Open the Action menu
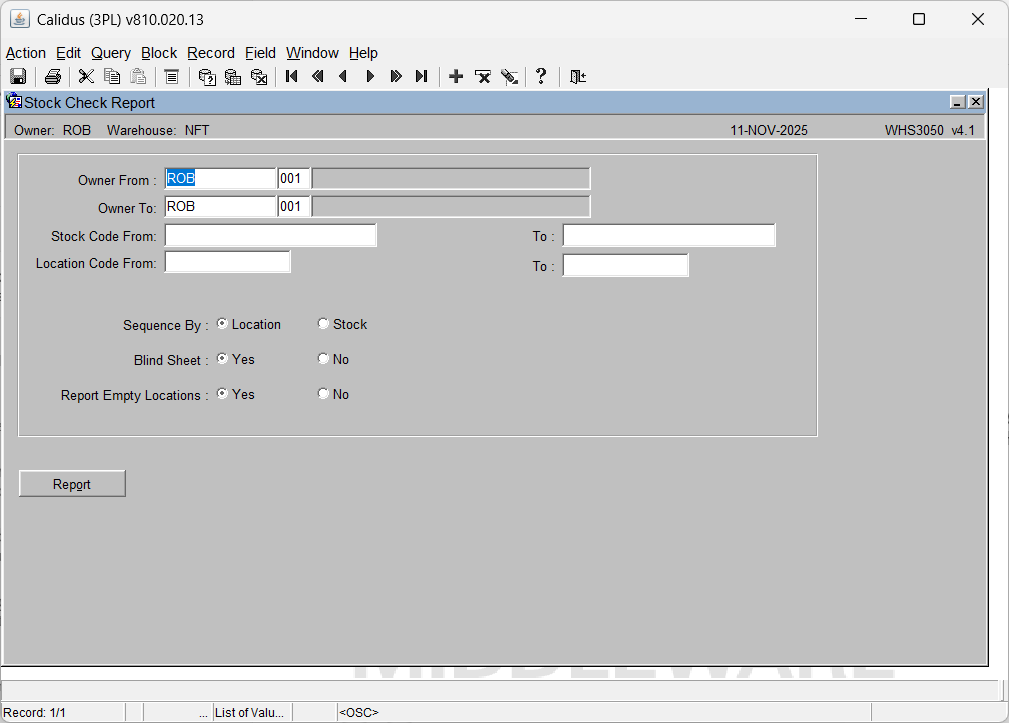The width and height of the screenshot is (1009, 723). coord(26,53)
